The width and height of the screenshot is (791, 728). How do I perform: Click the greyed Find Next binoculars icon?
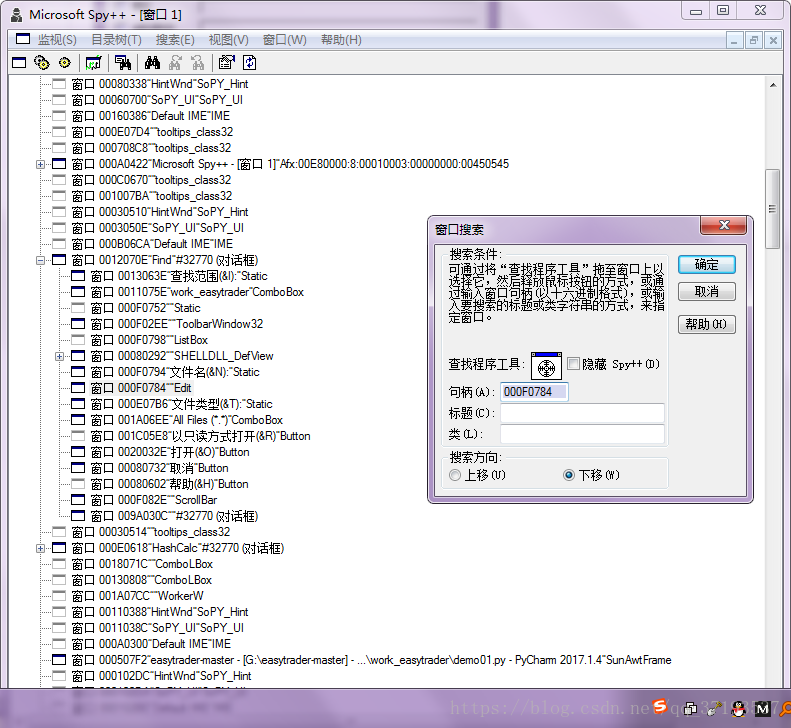click(175, 63)
